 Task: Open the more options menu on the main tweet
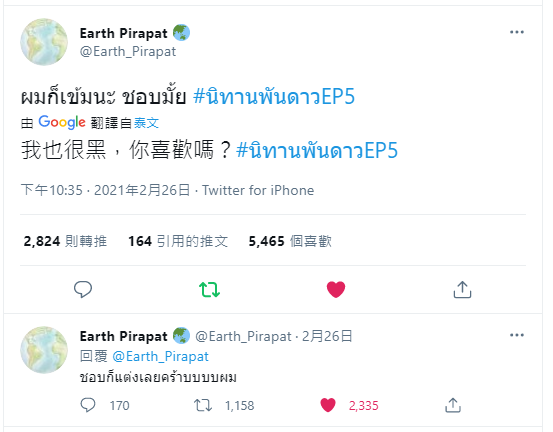coord(517,32)
